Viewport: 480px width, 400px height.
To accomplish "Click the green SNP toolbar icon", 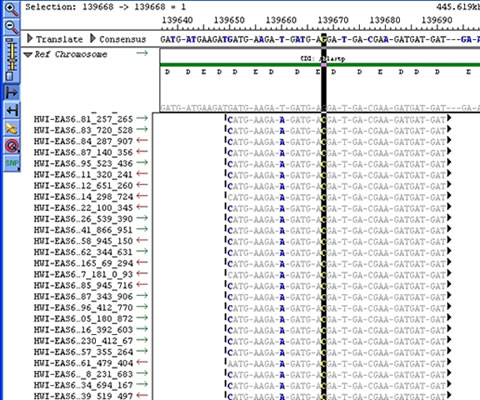I will [11, 163].
